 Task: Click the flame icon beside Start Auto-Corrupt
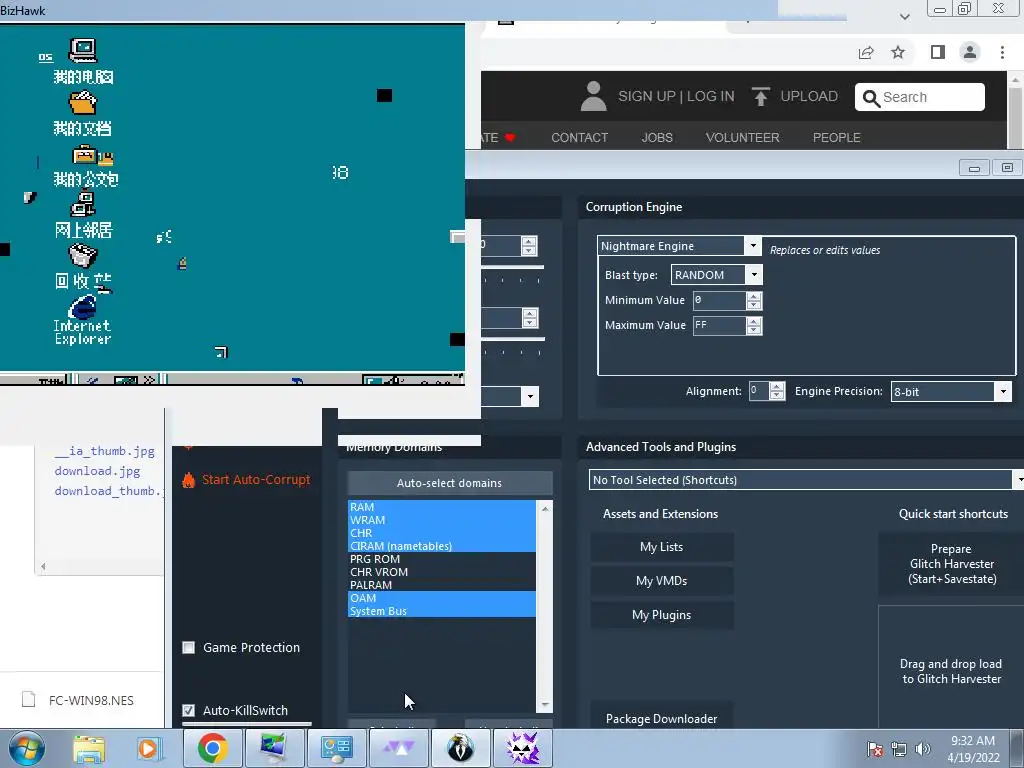coord(188,480)
